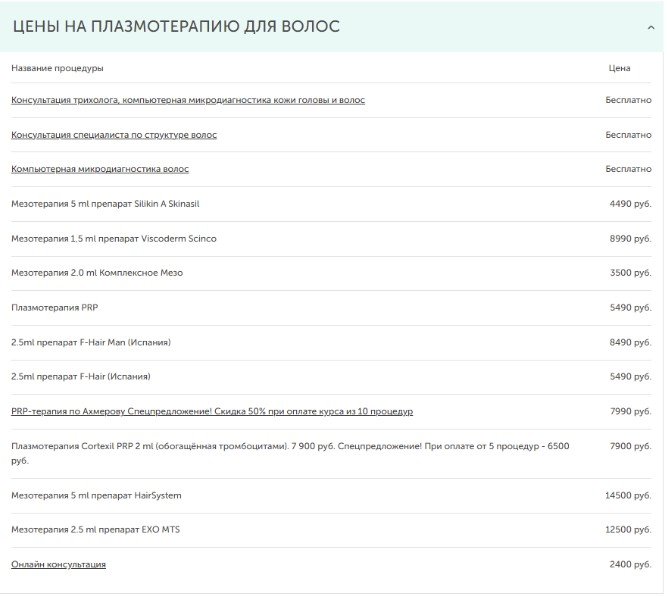667x596 pixels.
Task: Click '5490 руб.' in the Плазмотерапия PRP row
Action: point(630,308)
